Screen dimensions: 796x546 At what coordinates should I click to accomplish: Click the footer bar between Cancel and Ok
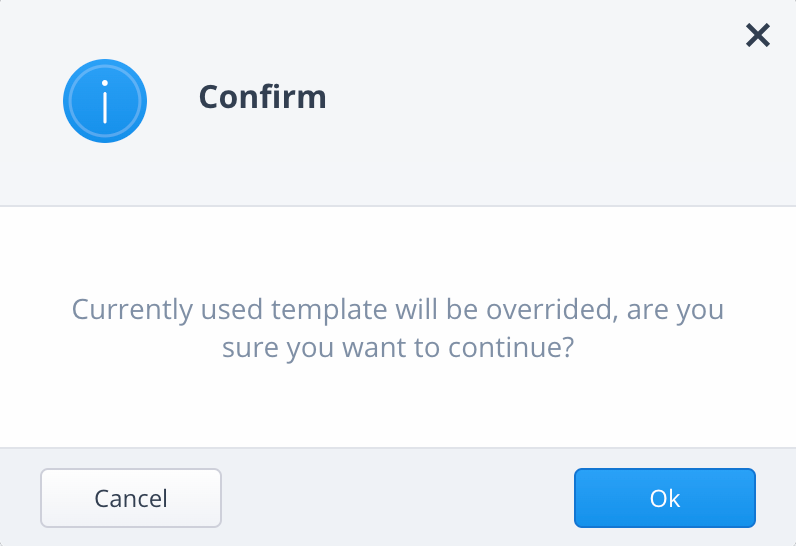pos(397,498)
